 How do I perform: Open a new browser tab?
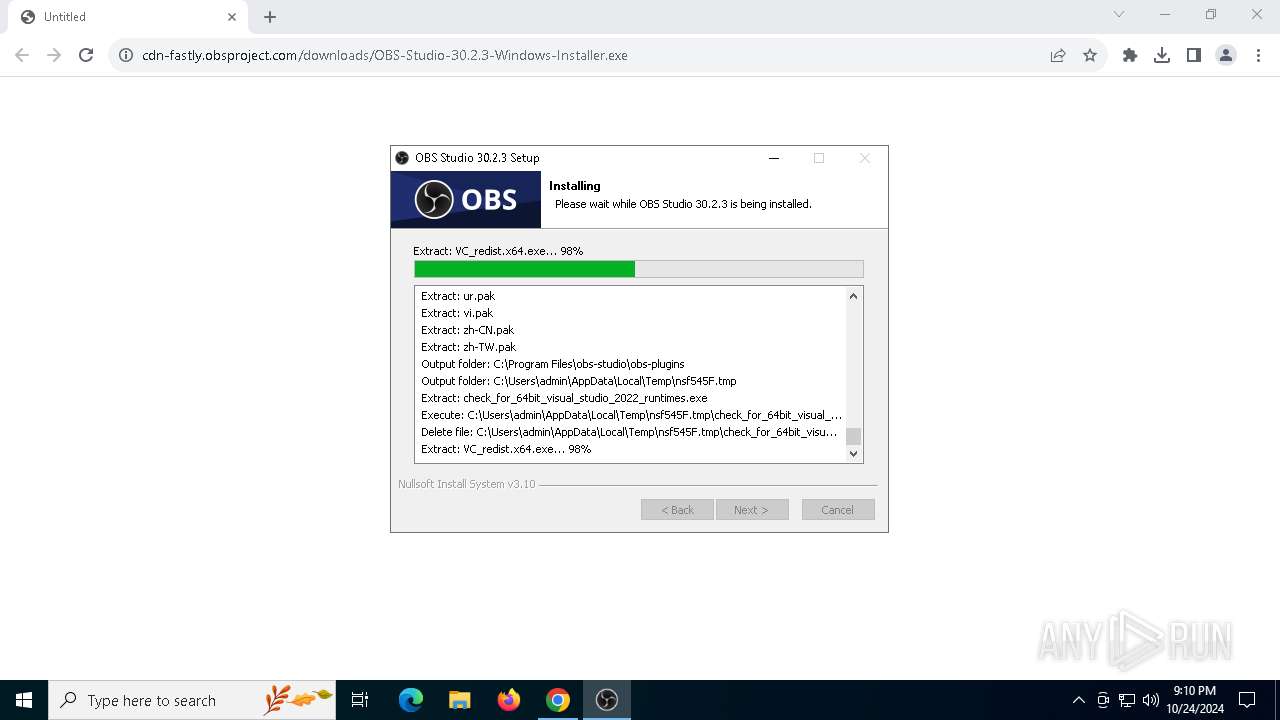[270, 17]
